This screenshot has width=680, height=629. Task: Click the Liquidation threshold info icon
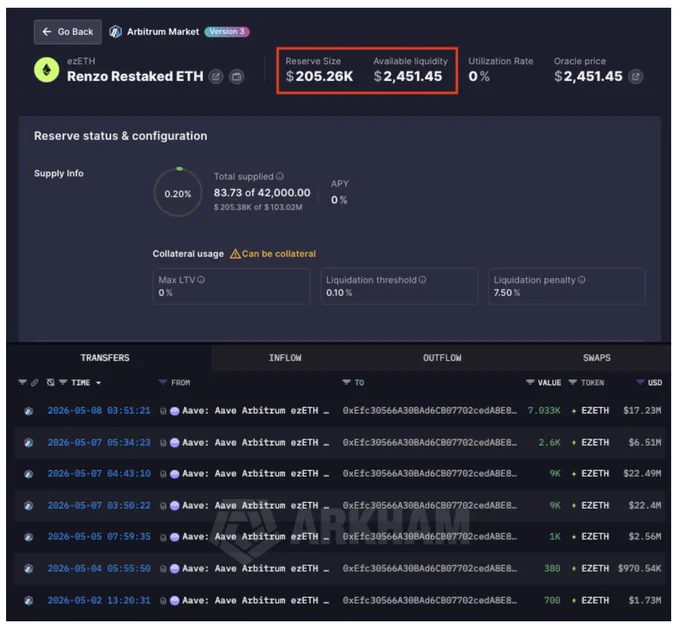pos(422,280)
